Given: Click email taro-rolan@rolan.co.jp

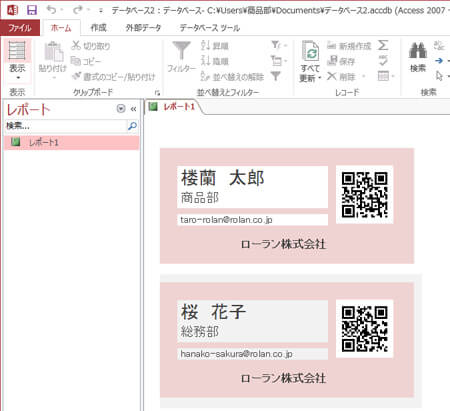Looking at the screenshot, I should (x=226, y=220).
